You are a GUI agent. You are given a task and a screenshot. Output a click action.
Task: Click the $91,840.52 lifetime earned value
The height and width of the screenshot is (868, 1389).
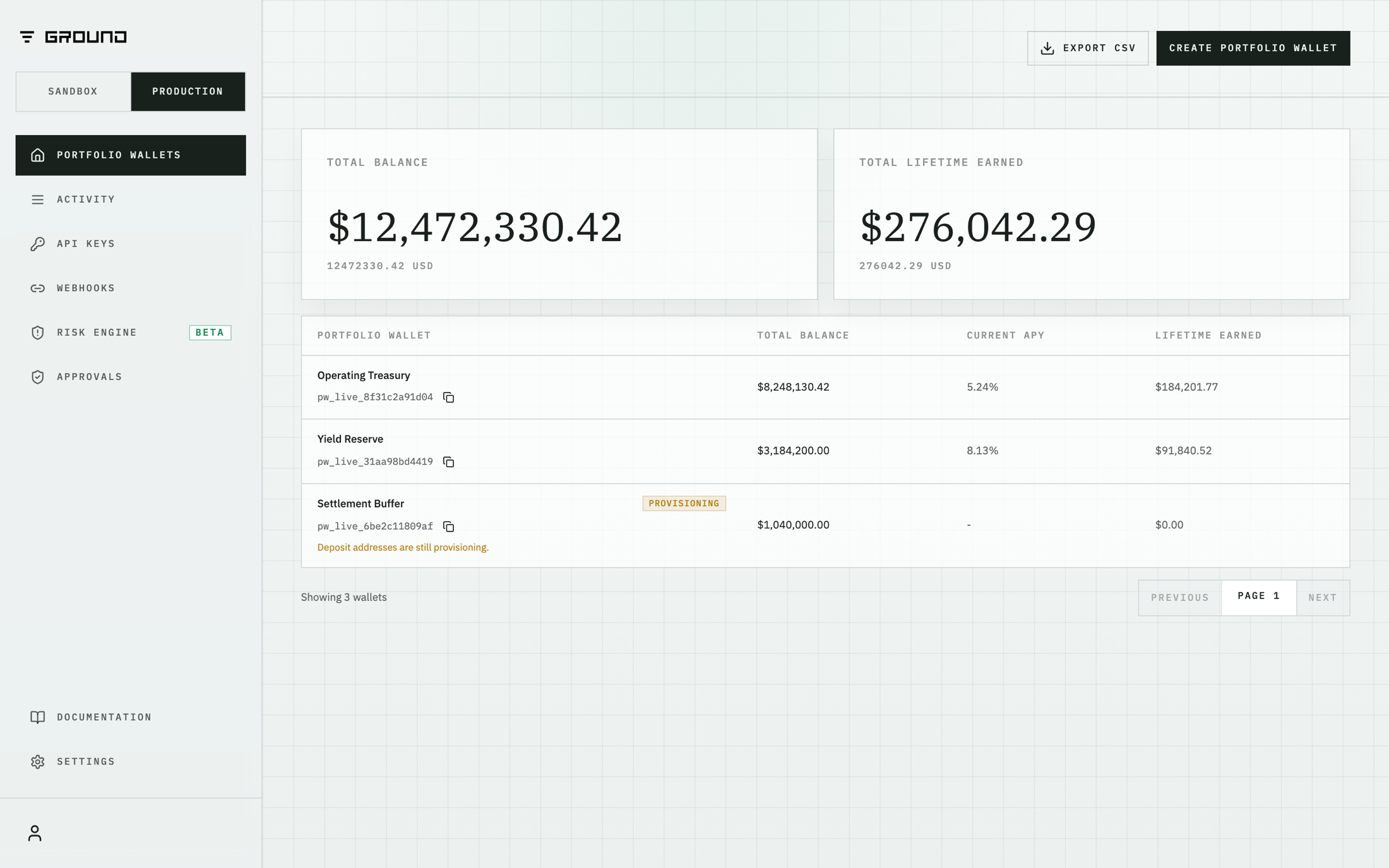pos(1184,451)
